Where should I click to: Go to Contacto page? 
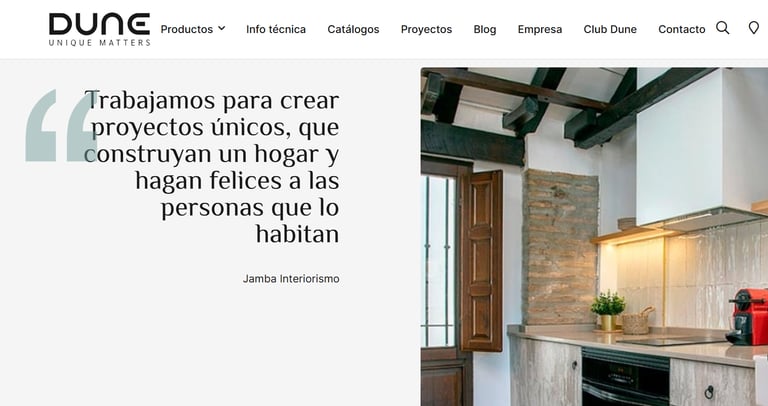(681, 29)
